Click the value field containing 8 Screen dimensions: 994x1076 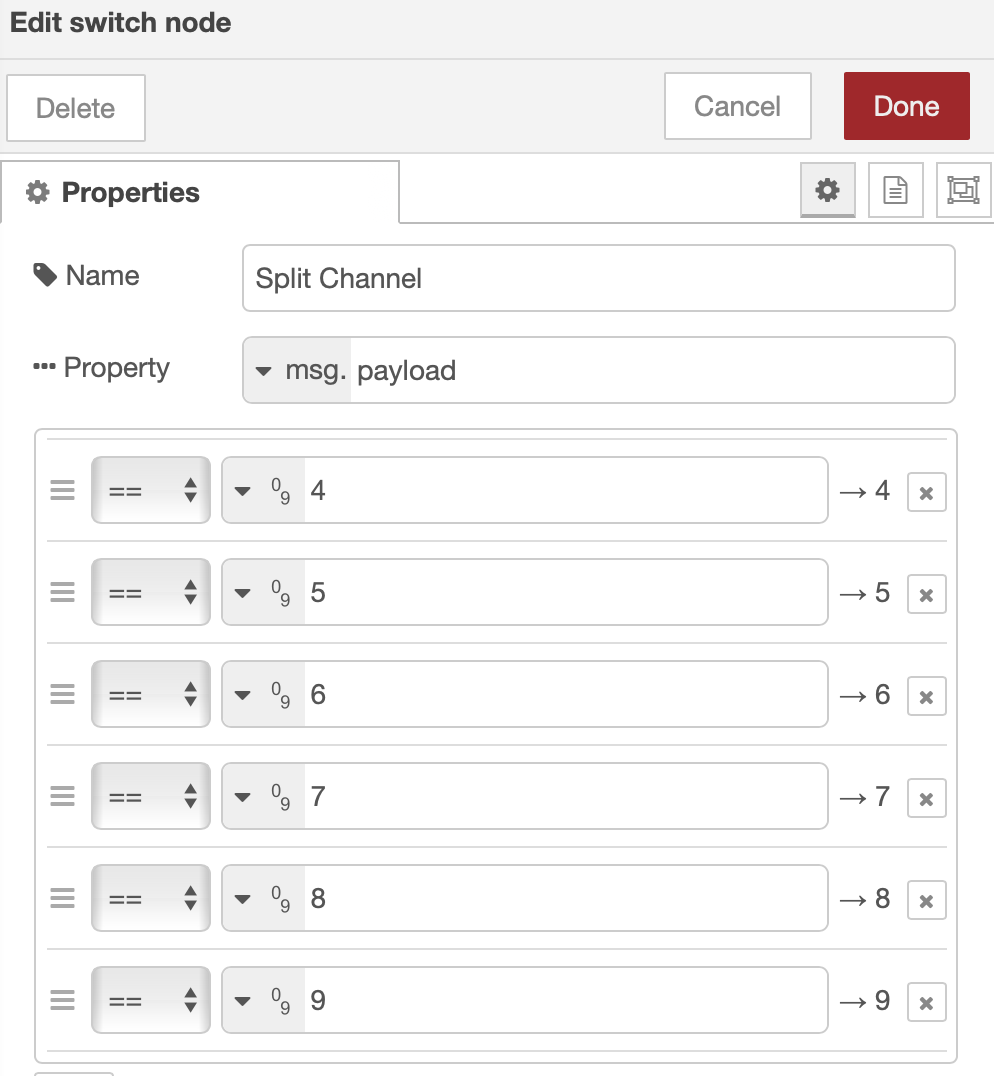pyautogui.click(x=565, y=899)
